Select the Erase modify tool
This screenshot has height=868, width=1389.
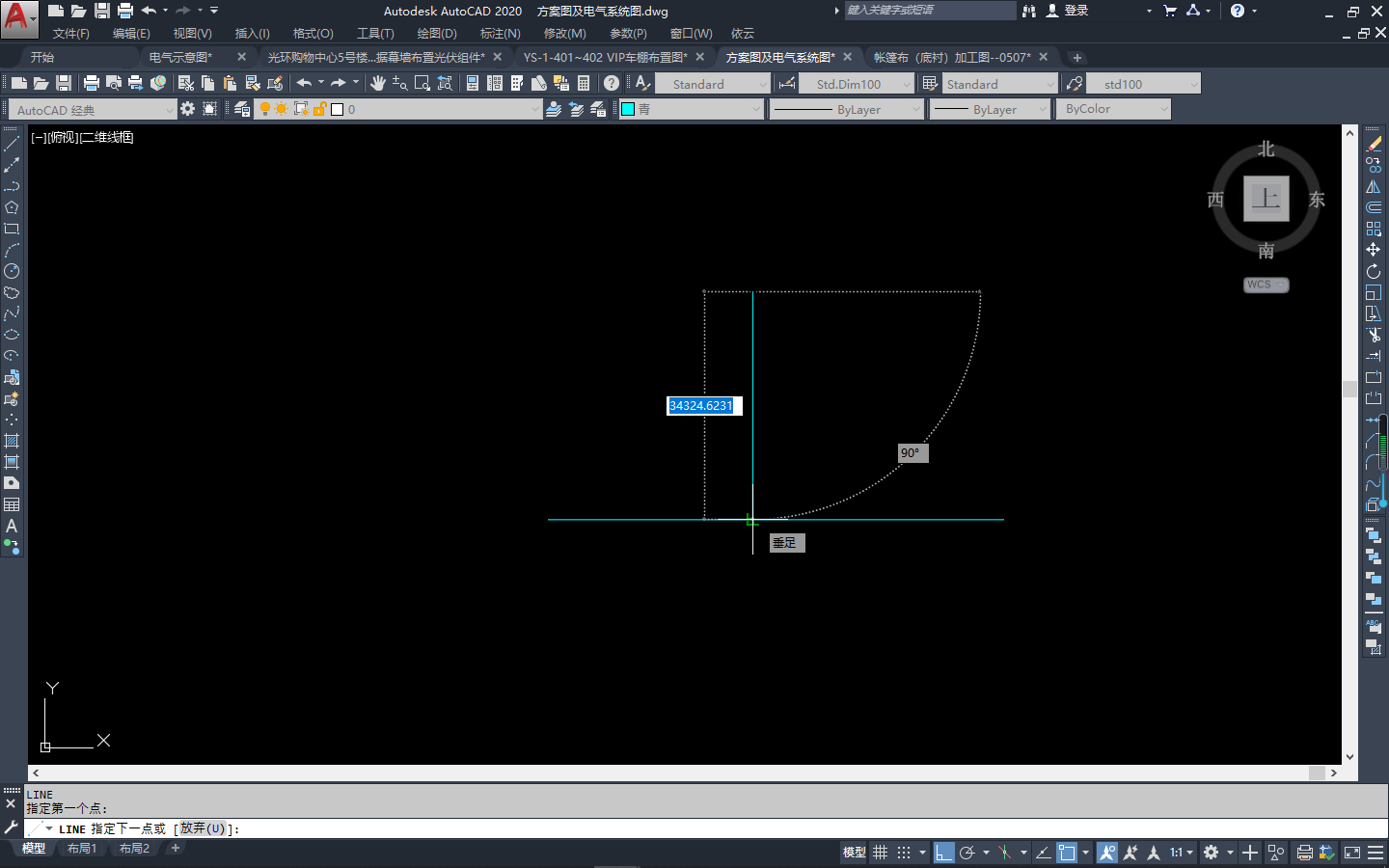pyautogui.click(x=1374, y=144)
